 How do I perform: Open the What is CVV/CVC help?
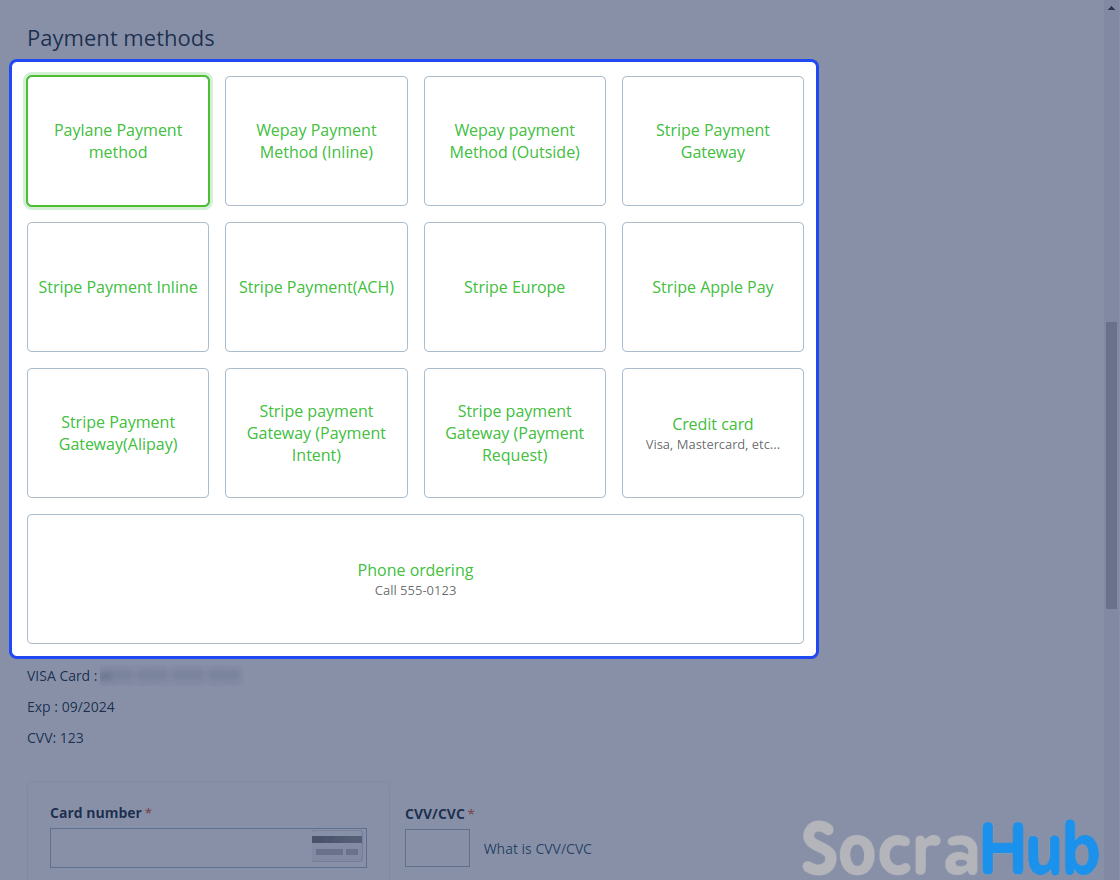click(x=538, y=849)
